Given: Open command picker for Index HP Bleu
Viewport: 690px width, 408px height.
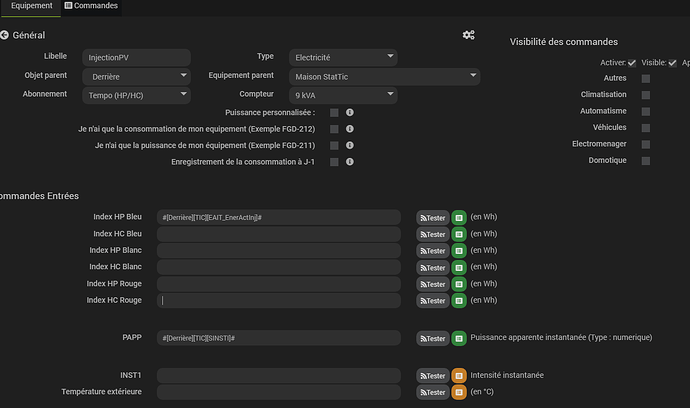Looking at the screenshot, I should click(459, 217).
